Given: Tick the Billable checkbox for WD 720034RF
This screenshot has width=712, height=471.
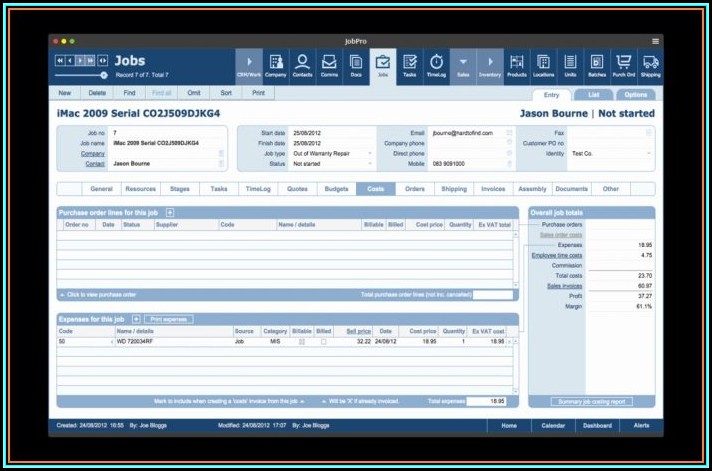Looking at the screenshot, I should (x=302, y=342).
